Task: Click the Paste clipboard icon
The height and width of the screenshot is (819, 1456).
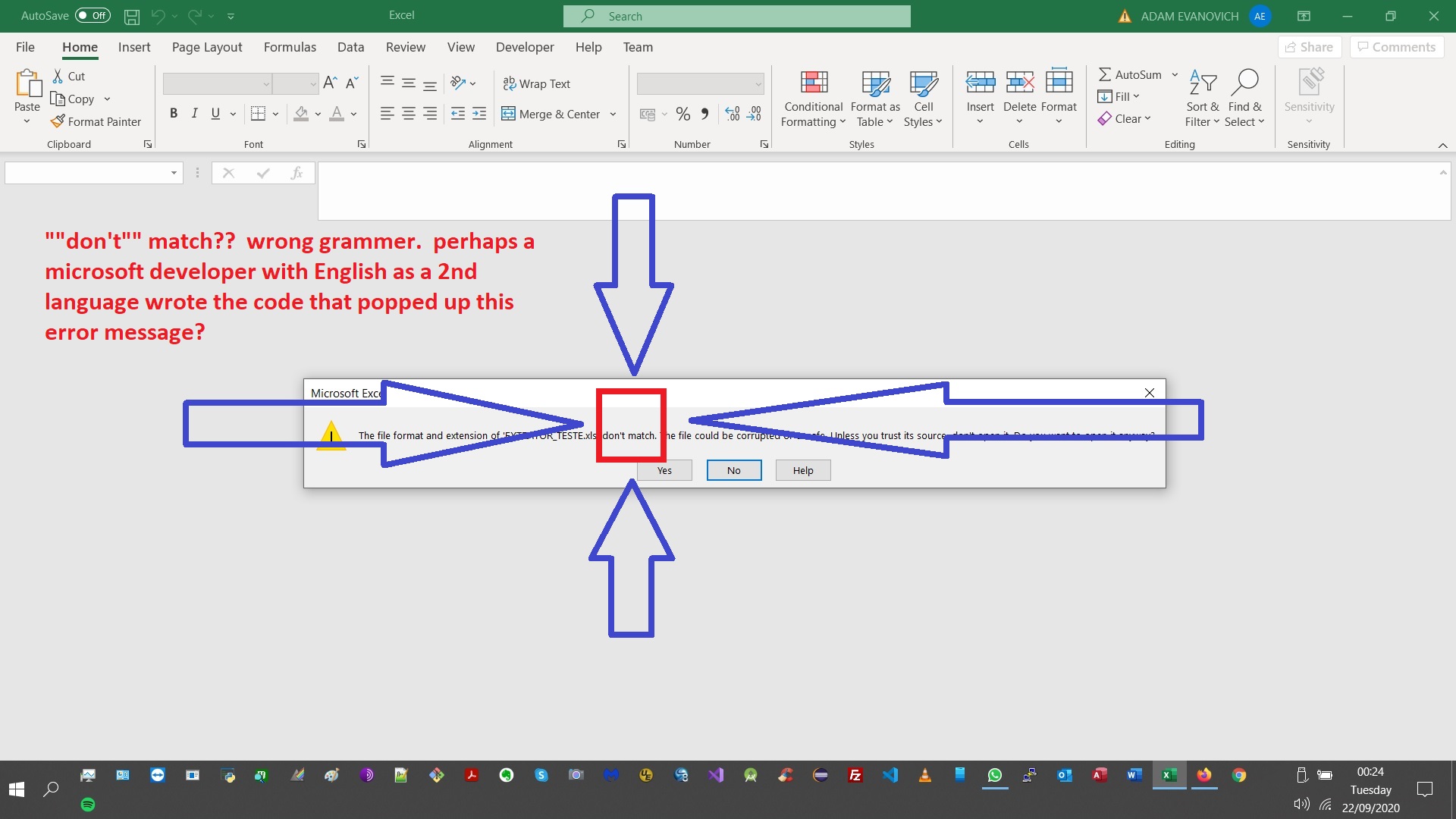Action: point(28,83)
